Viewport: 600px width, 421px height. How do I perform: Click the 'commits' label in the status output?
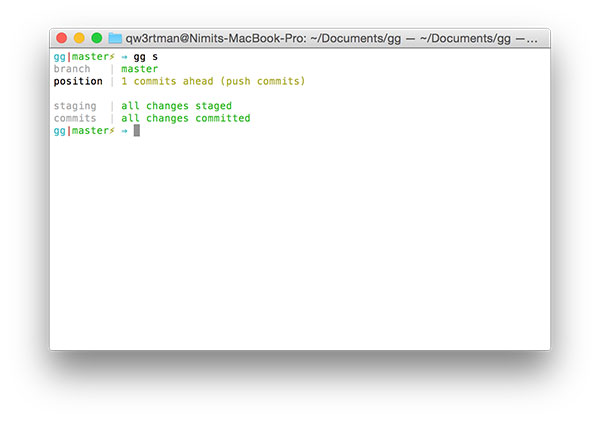point(75,118)
